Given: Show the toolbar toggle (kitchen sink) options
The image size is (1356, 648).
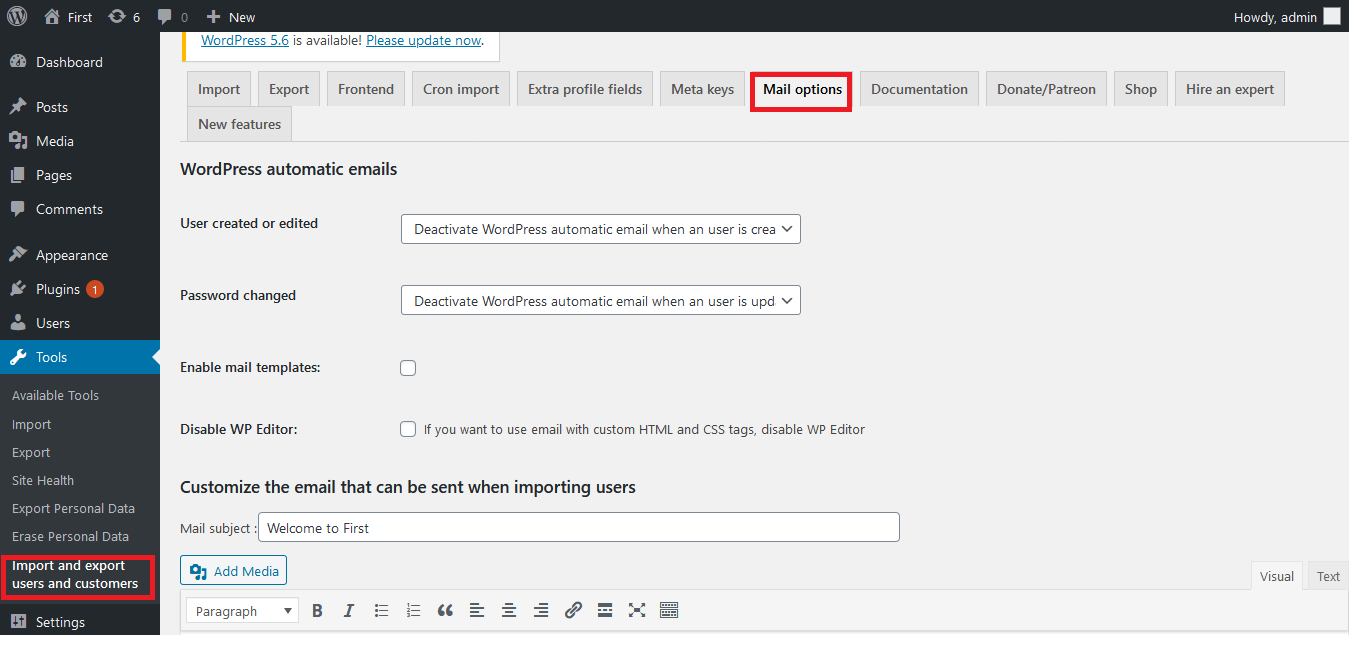Looking at the screenshot, I should coord(669,611).
